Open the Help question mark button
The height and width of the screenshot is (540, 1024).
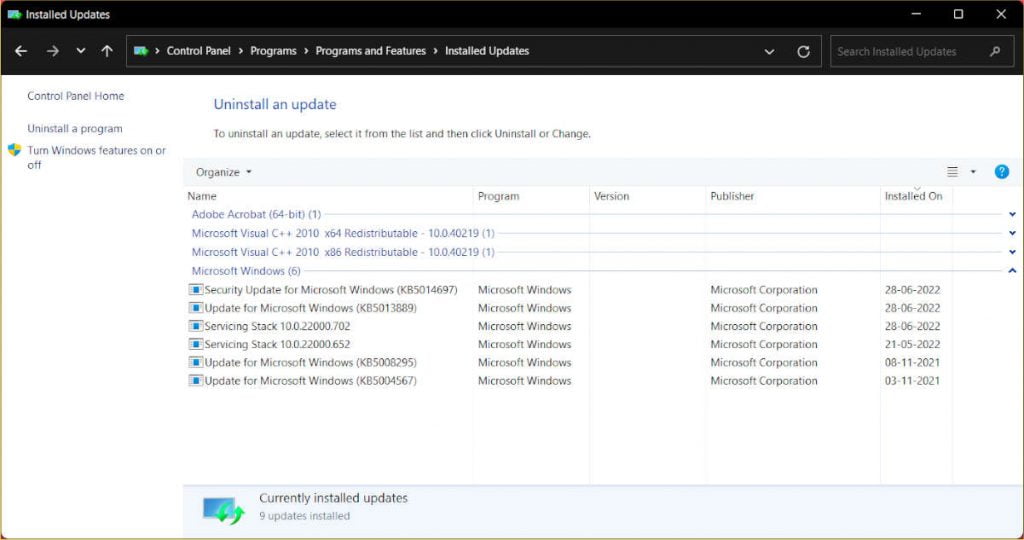coord(1001,172)
